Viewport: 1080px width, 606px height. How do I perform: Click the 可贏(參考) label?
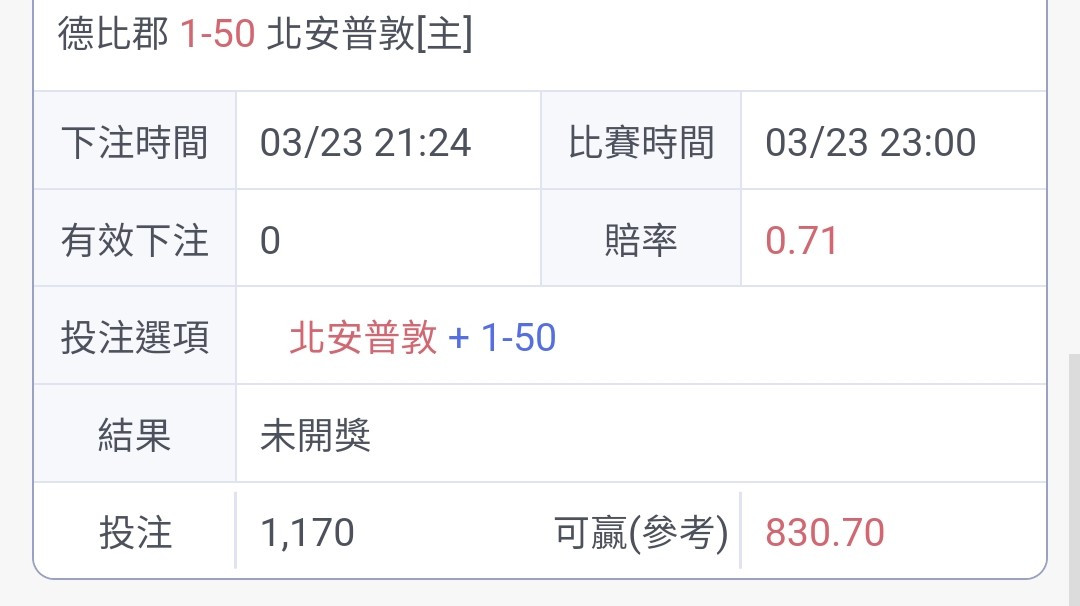coord(641,532)
